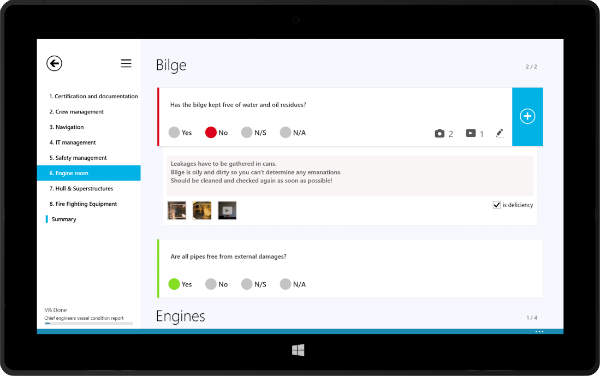The image size is (600, 376).
Task: Click the pencil edit note icon
Action: [499, 133]
